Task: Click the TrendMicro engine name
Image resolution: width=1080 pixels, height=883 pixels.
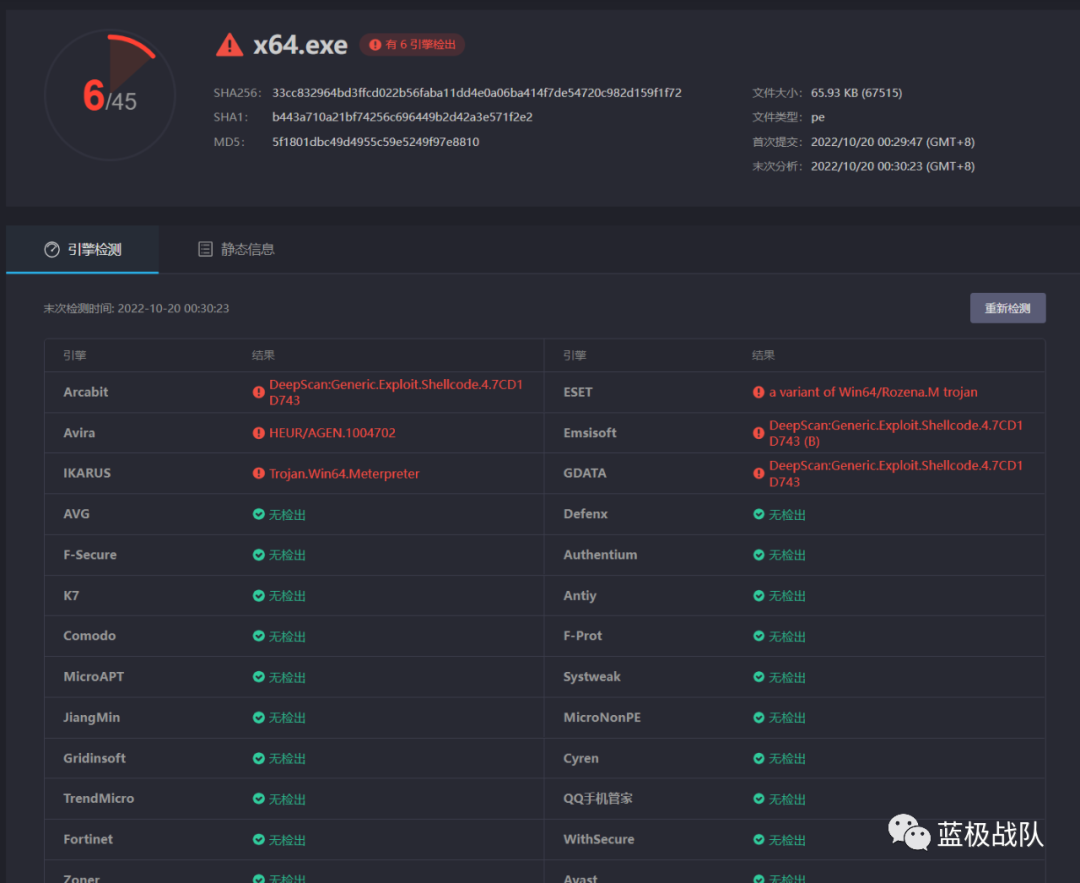Action: [x=98, y=798]
